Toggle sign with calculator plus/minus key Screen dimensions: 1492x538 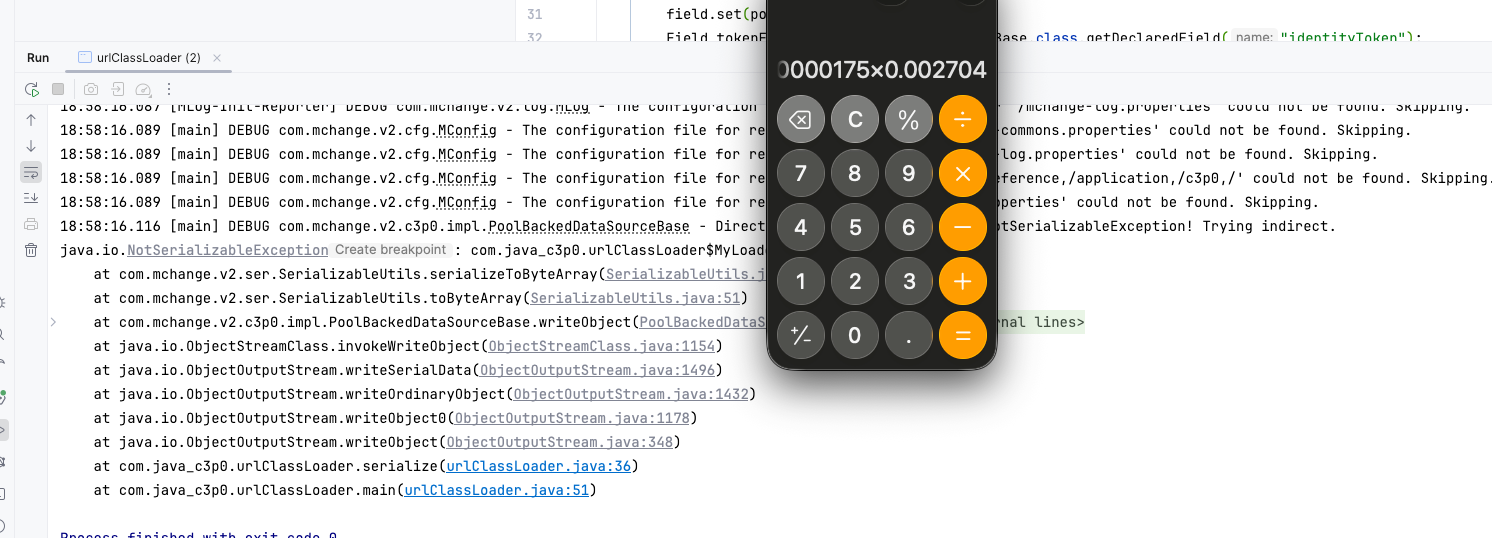(801, 335)
